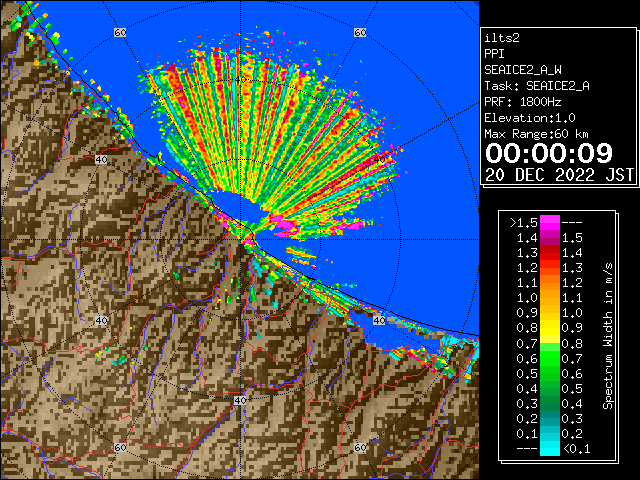
Task: Pick the yellow legend swatch near 0.8
Action: tap(550, 328)
